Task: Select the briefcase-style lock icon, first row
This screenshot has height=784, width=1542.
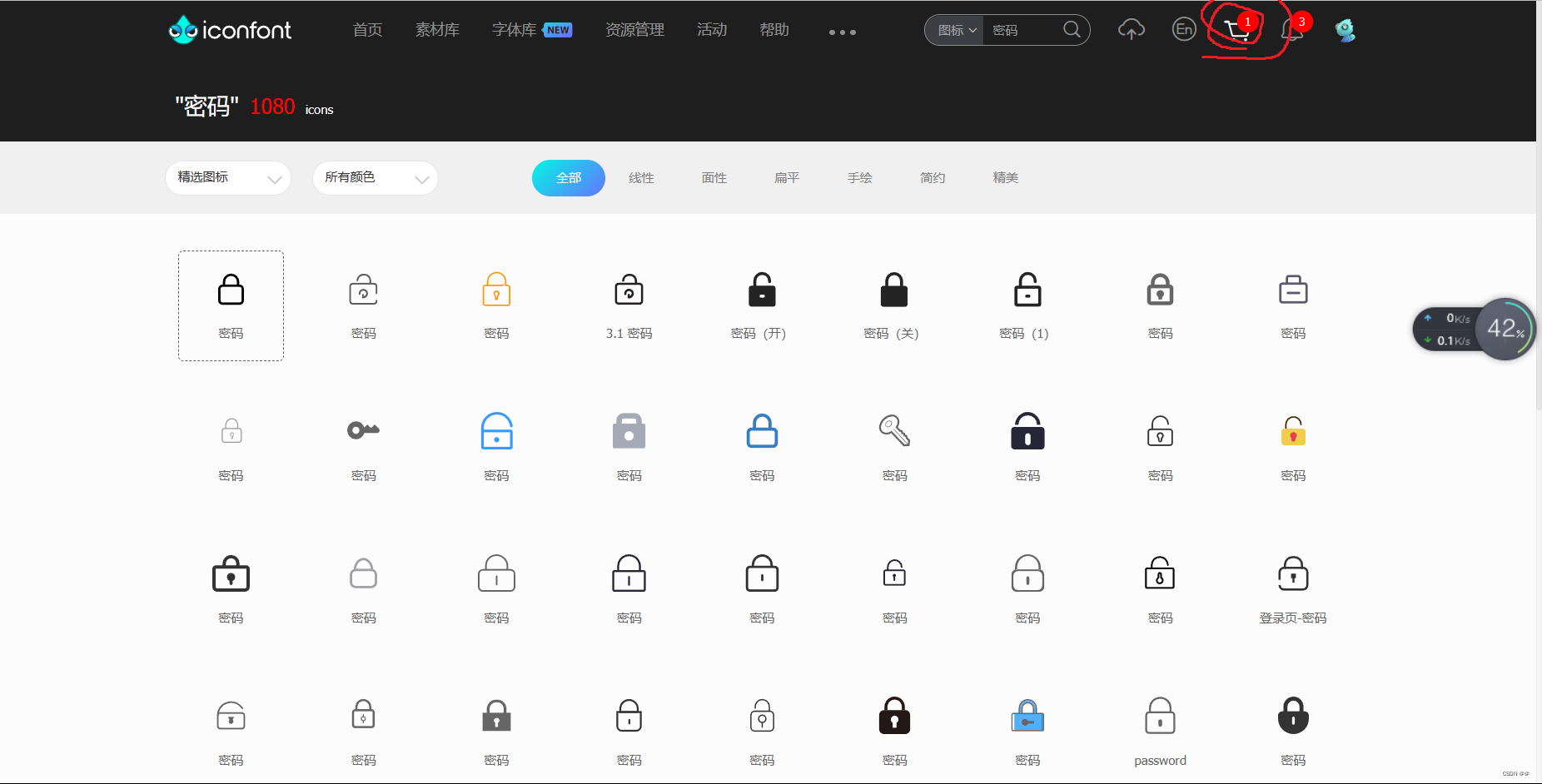Action: 1293,290
